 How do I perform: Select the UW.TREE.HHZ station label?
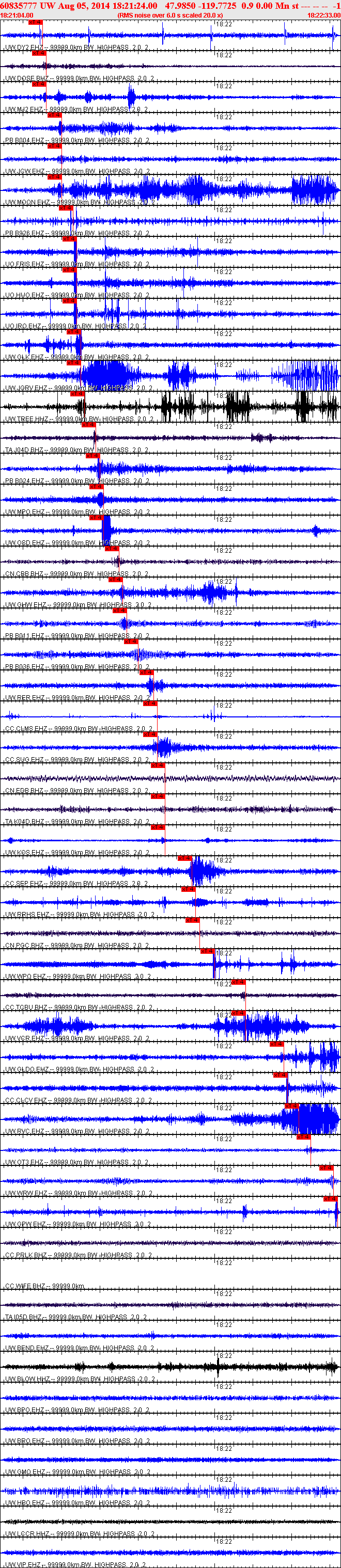tap(27, 420)
